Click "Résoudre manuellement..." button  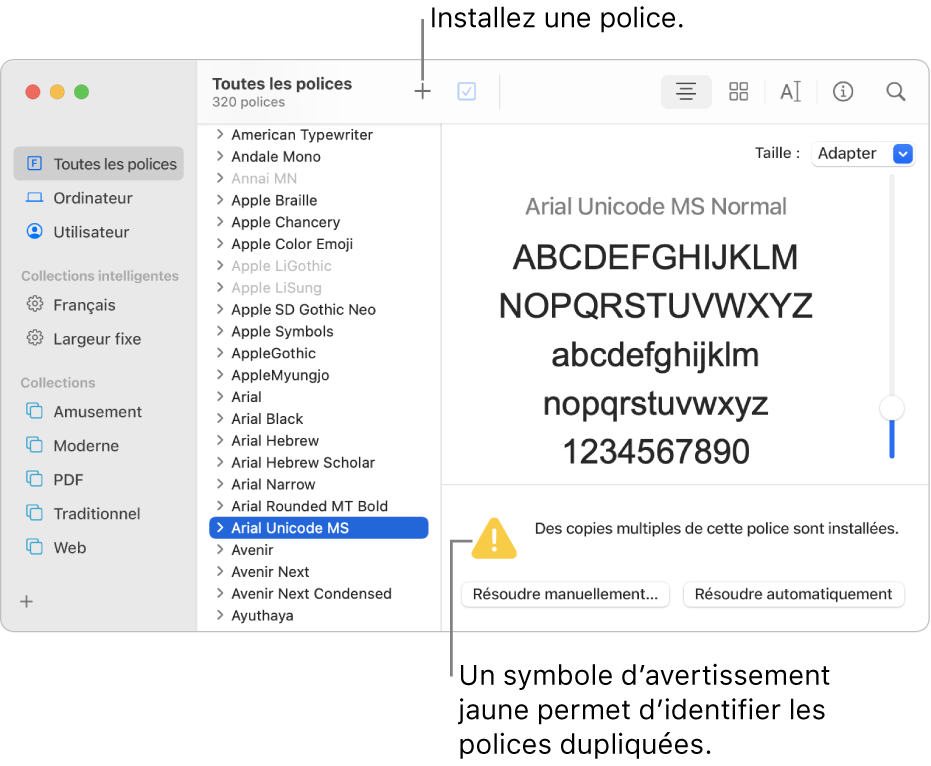(565, 594)
